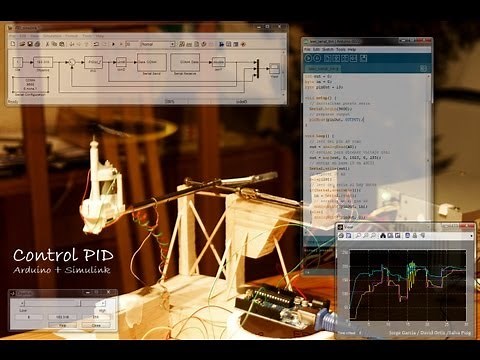This screenshot has width=480, height=360.
Task: Click left arrow of Slider Gain slider
Action: tap(22, 303)
